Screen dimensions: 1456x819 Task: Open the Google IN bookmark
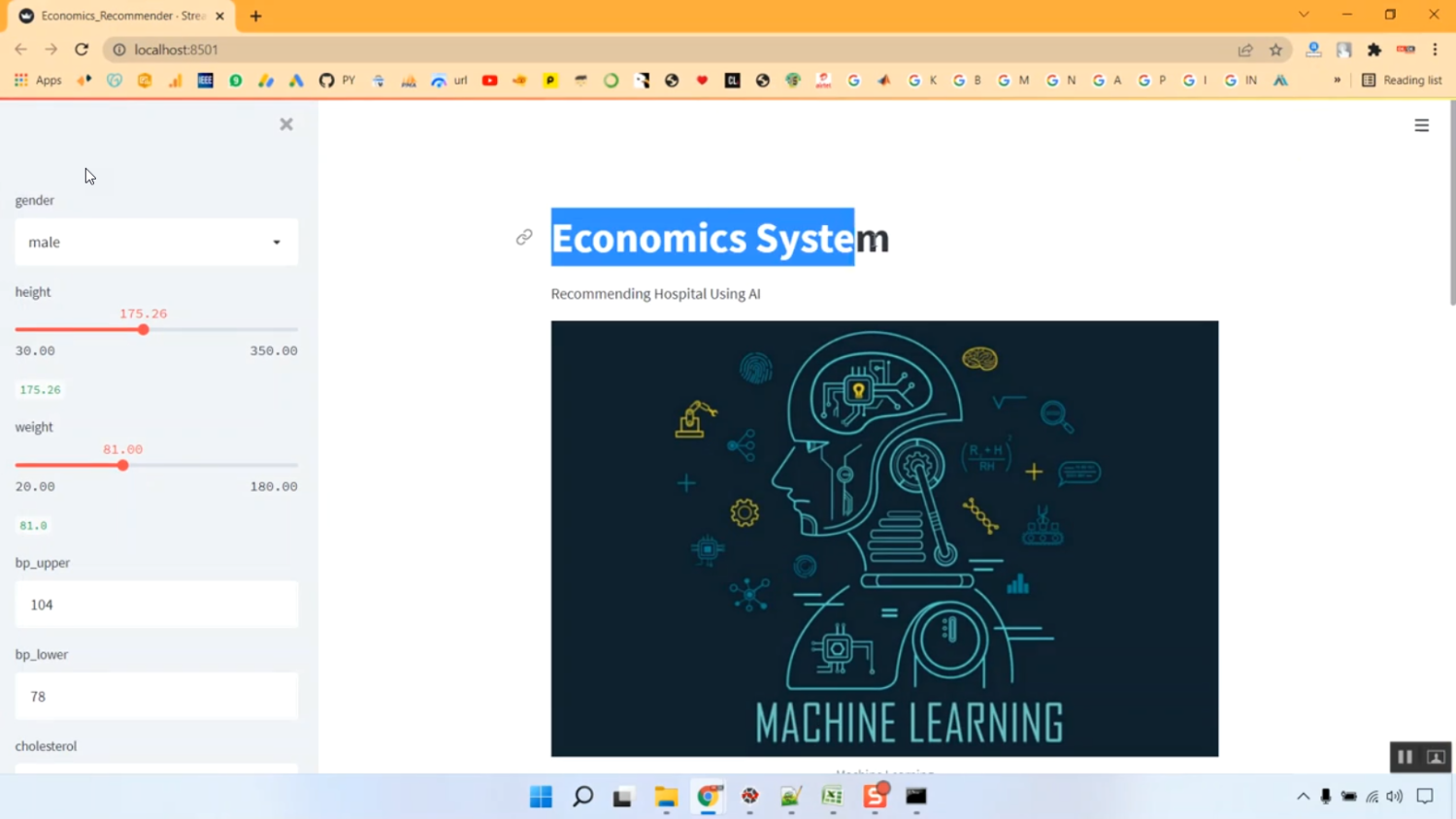(x=1241, y=81)
